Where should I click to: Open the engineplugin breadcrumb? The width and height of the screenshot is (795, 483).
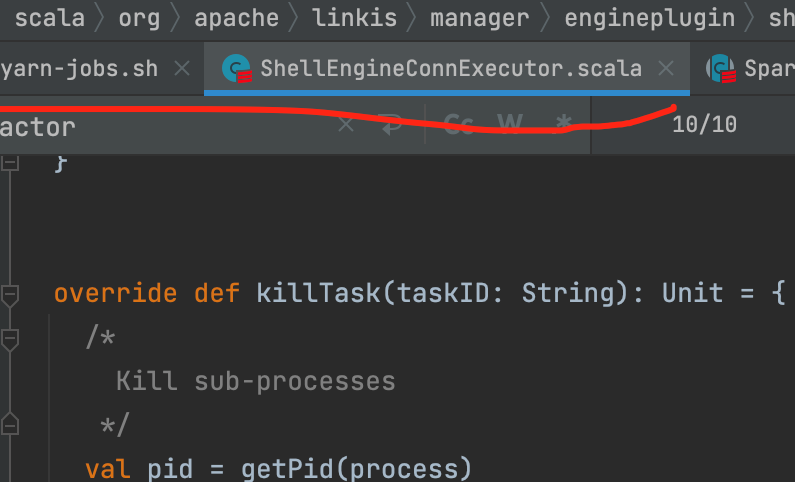(x=648, y=17)
